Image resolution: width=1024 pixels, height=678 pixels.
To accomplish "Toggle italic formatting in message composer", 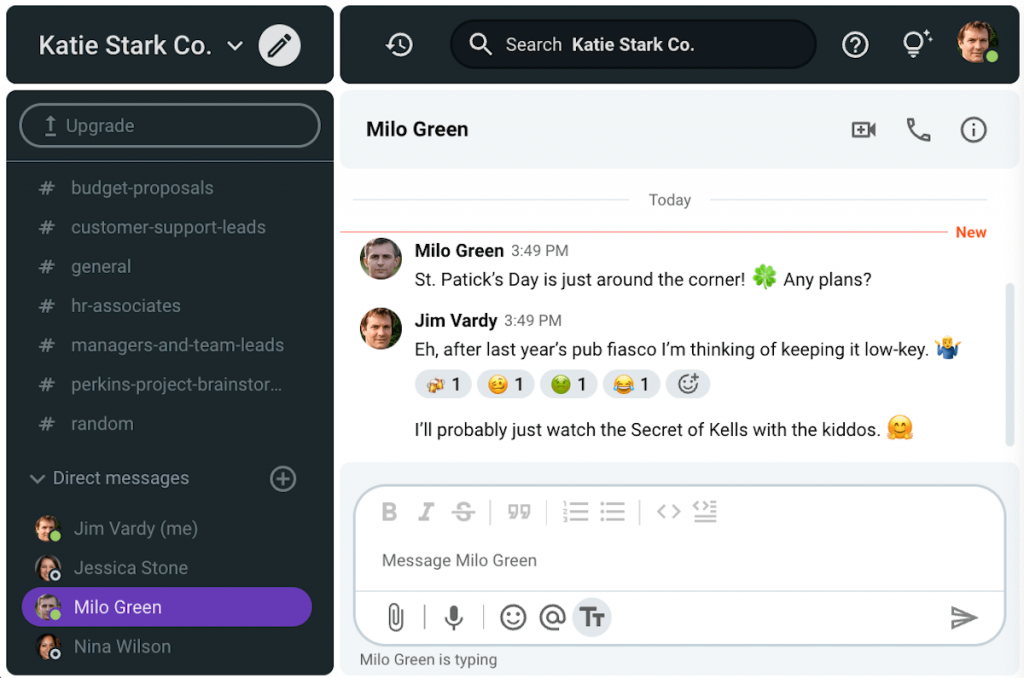I will [x=426, y=512].
